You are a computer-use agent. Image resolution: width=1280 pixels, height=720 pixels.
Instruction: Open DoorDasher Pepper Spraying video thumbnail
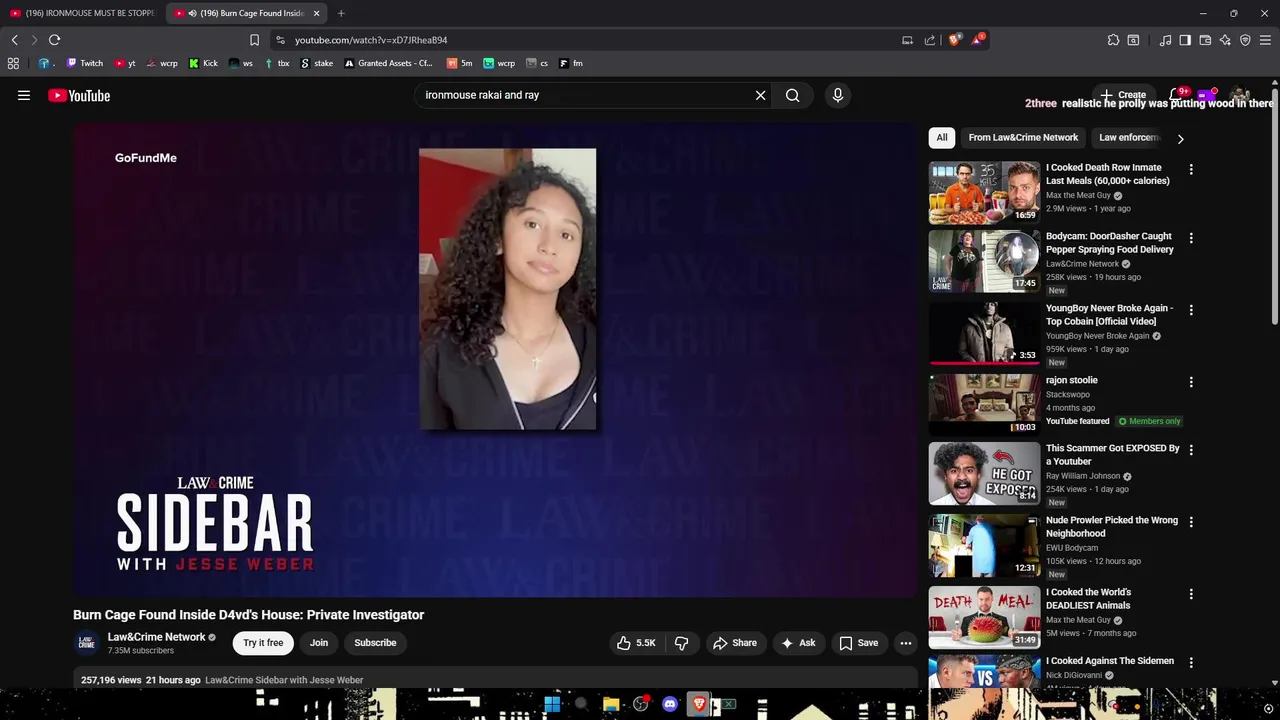984,261
